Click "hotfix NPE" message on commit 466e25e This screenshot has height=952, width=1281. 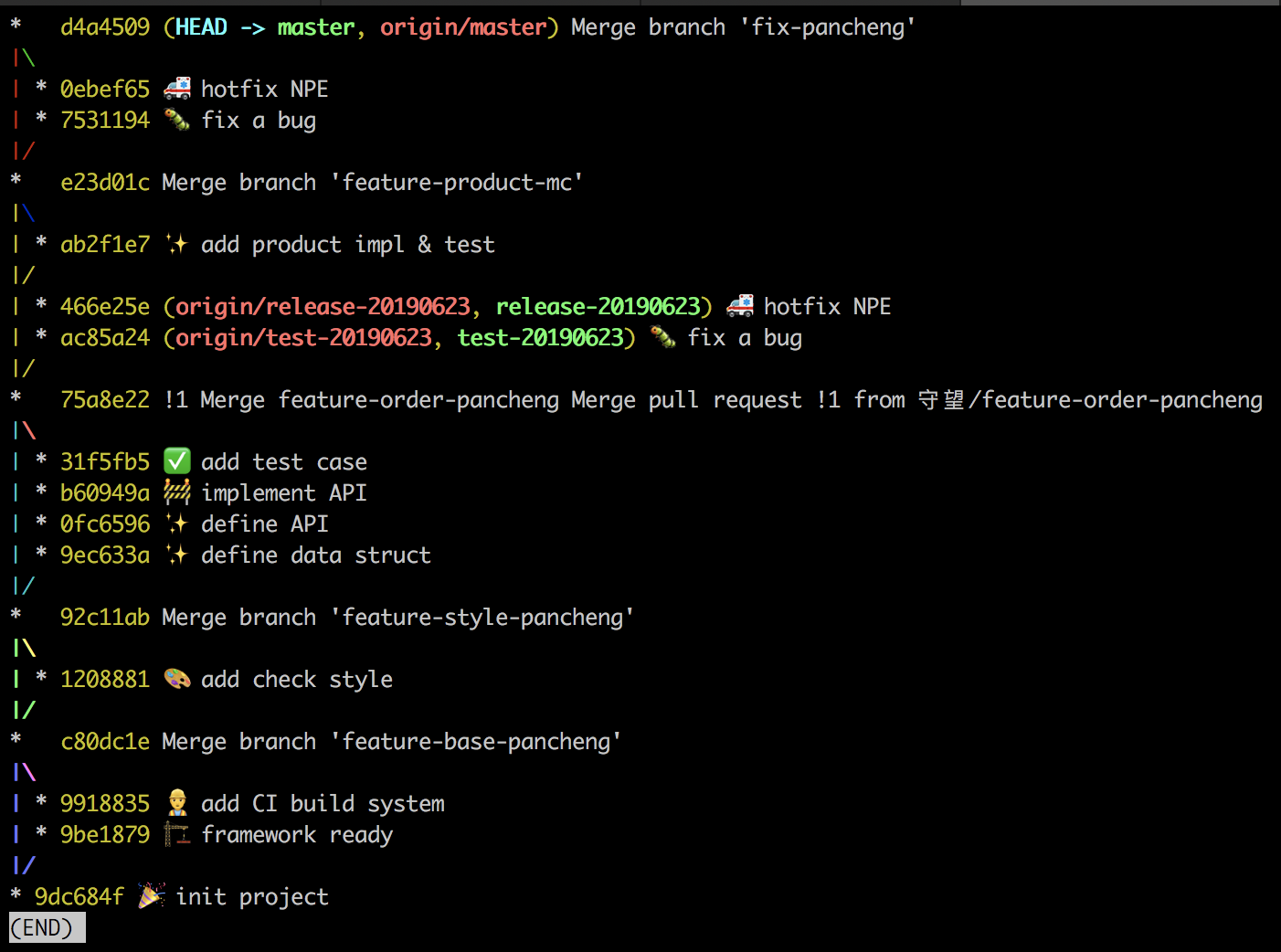point(828,306)
